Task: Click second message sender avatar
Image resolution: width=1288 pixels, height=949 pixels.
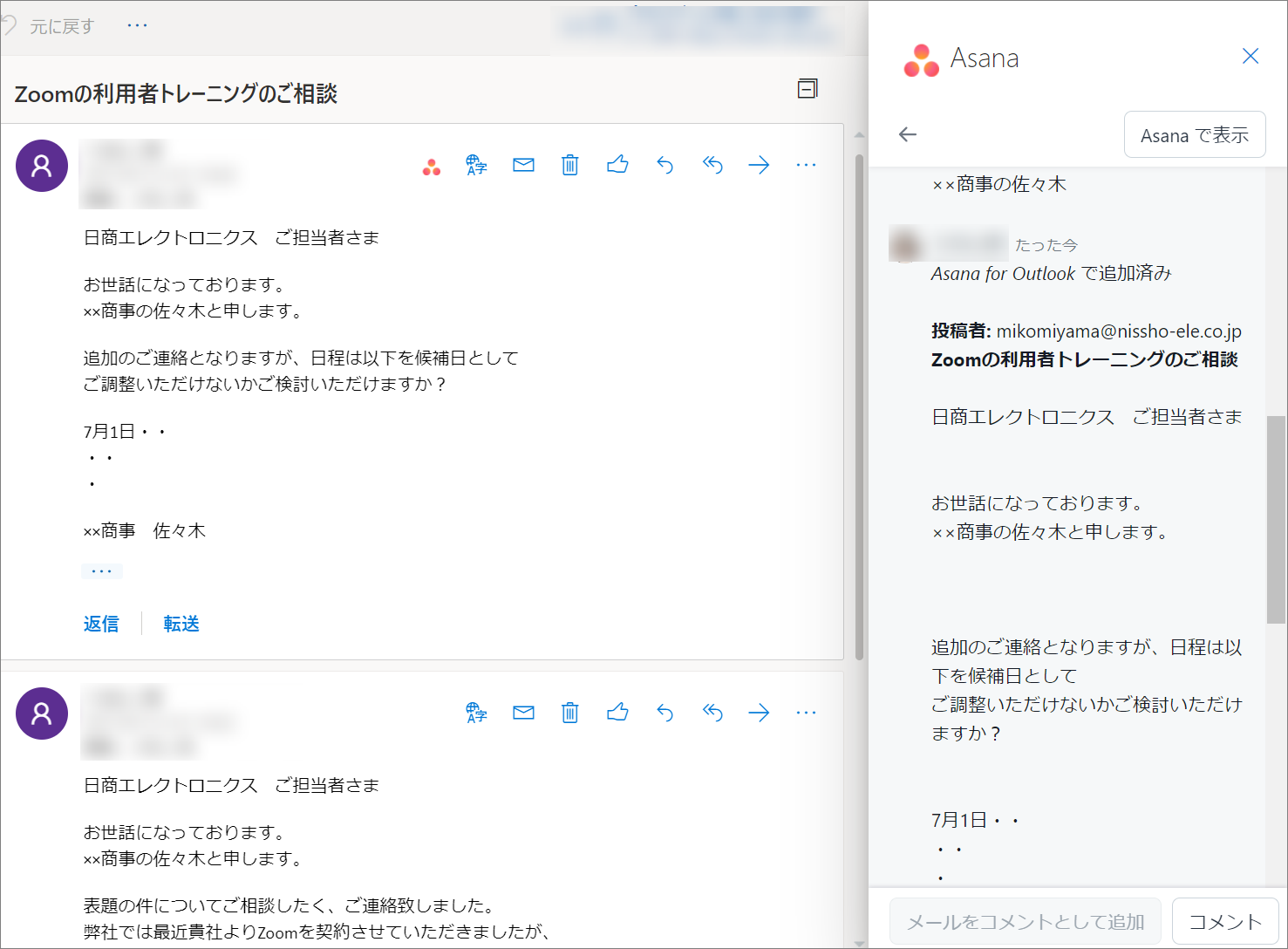Action: tap(42, 713)
